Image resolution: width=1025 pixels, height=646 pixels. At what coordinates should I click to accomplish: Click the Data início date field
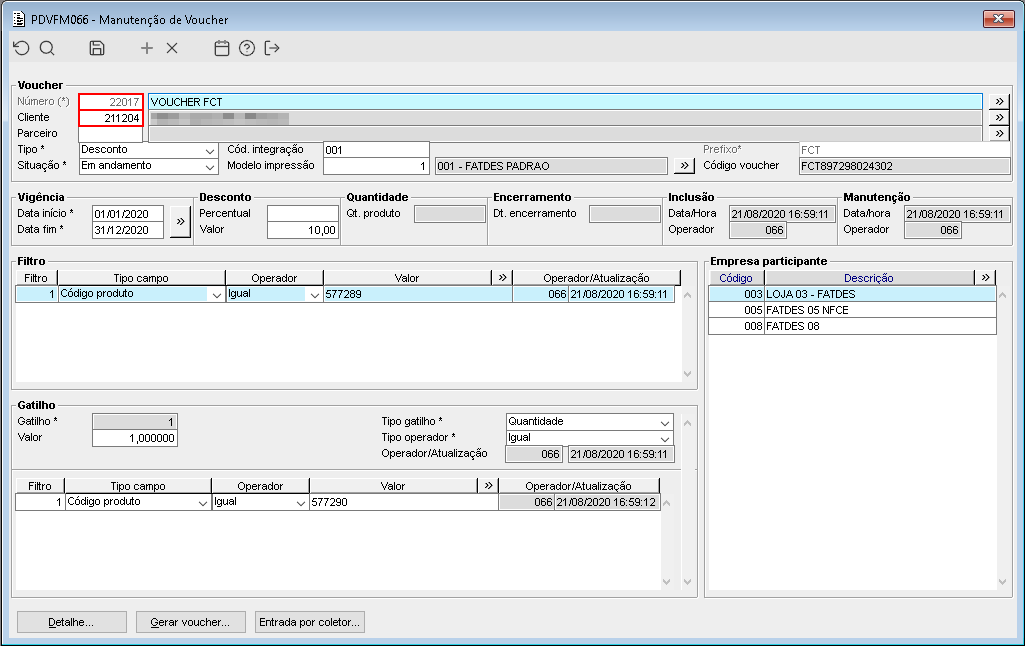point(127,214)
